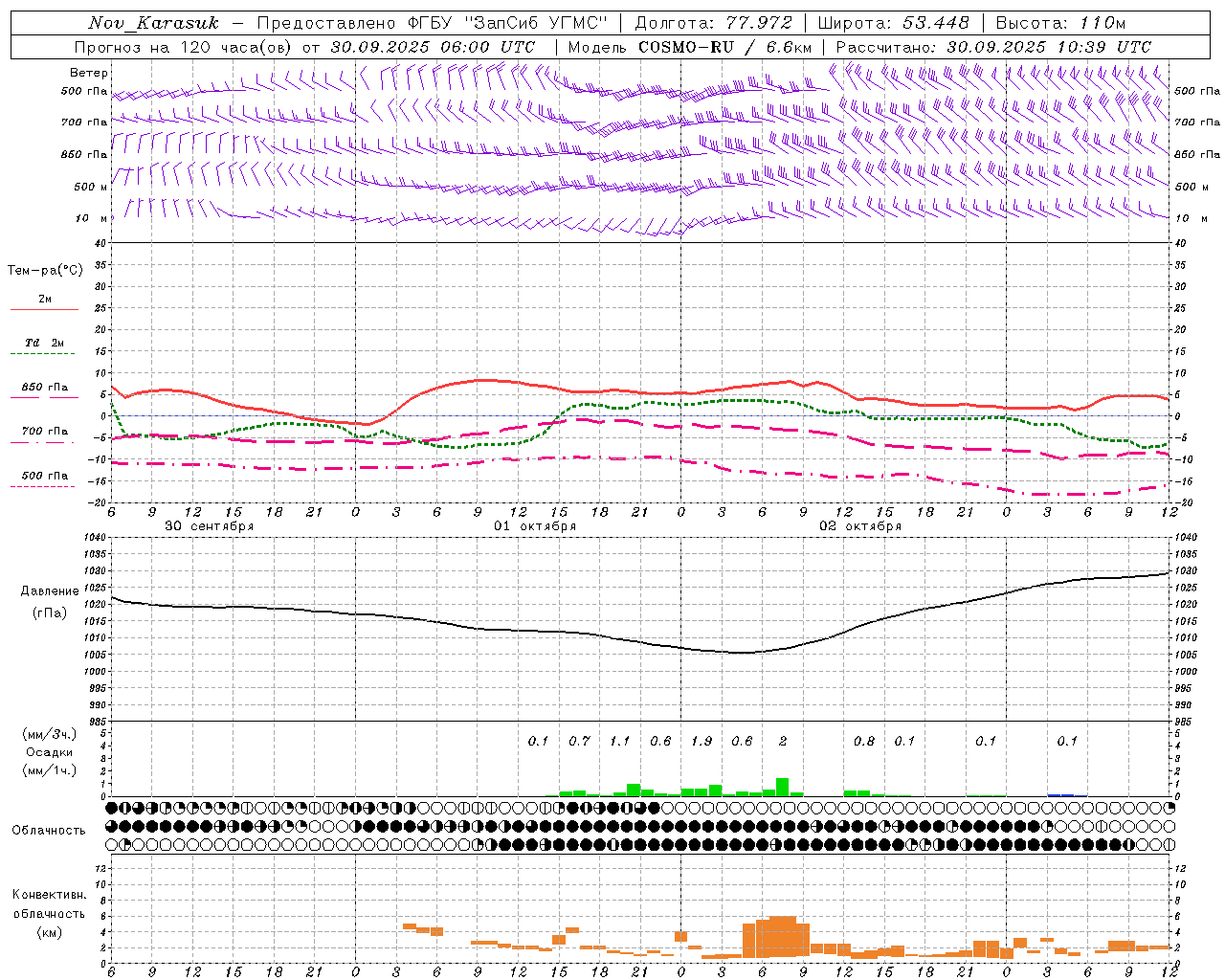Click the Давление pressure panel label

(50, 591)
